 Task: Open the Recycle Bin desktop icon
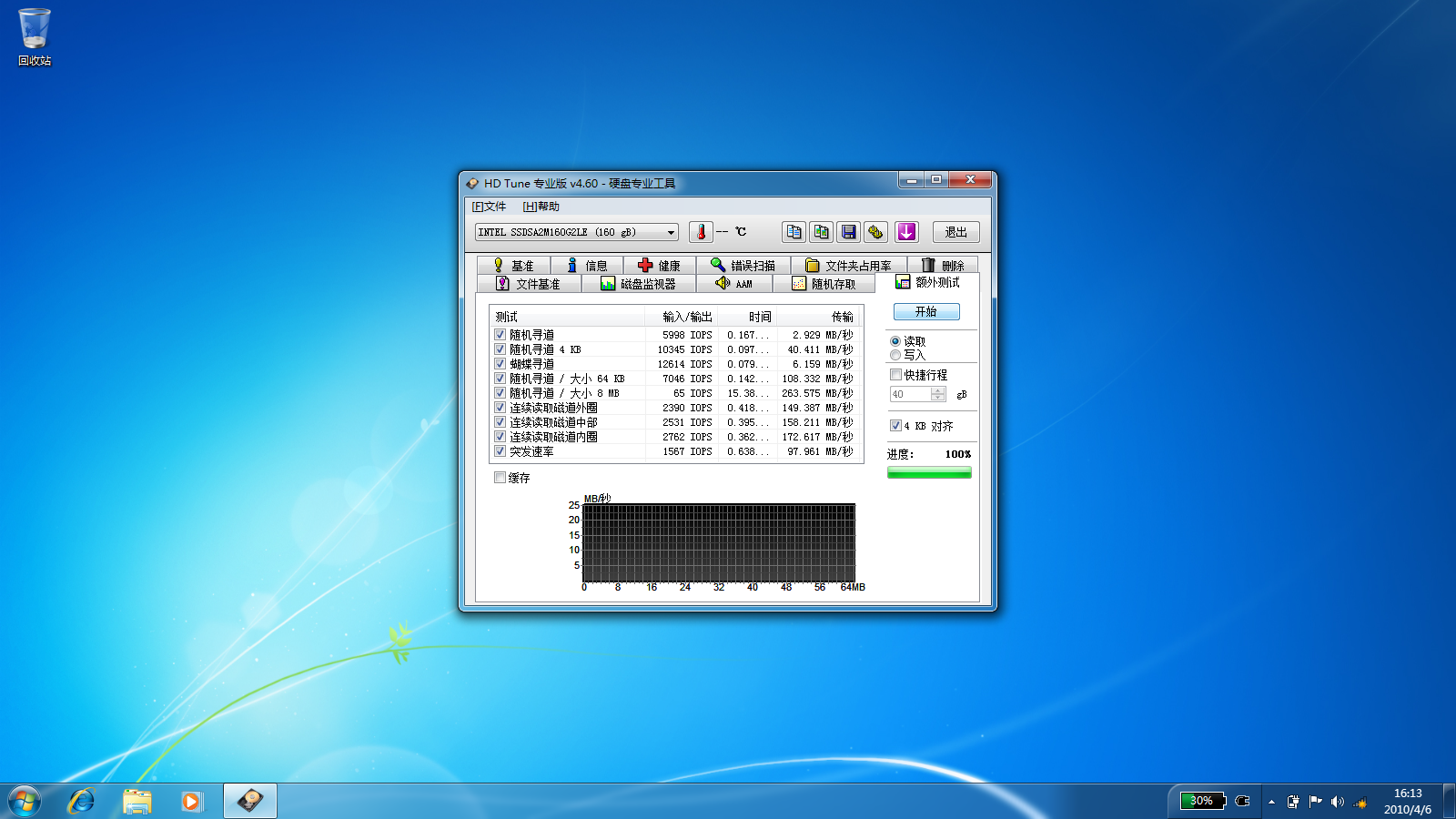tap(35, 37)
